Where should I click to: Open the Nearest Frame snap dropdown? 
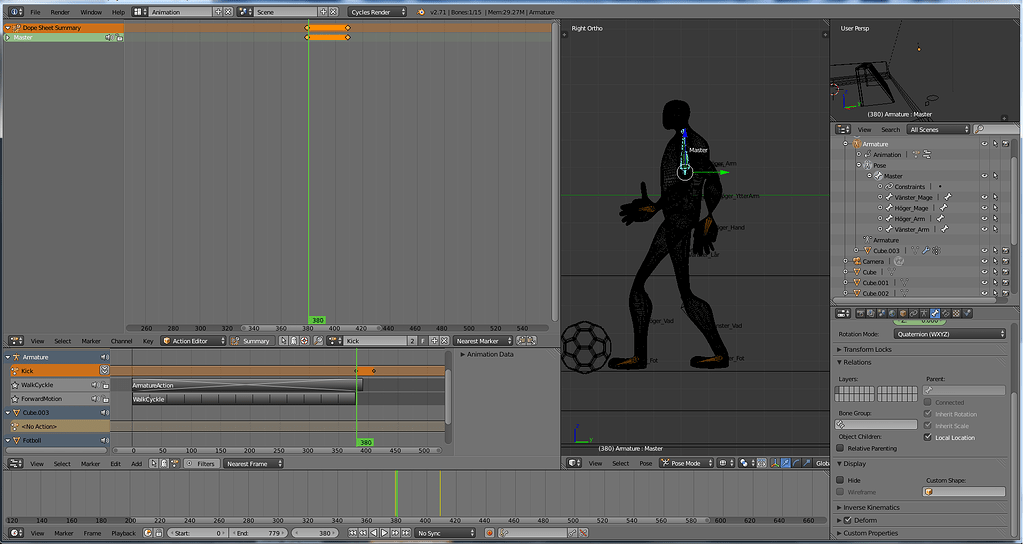[x=253, y=464]
